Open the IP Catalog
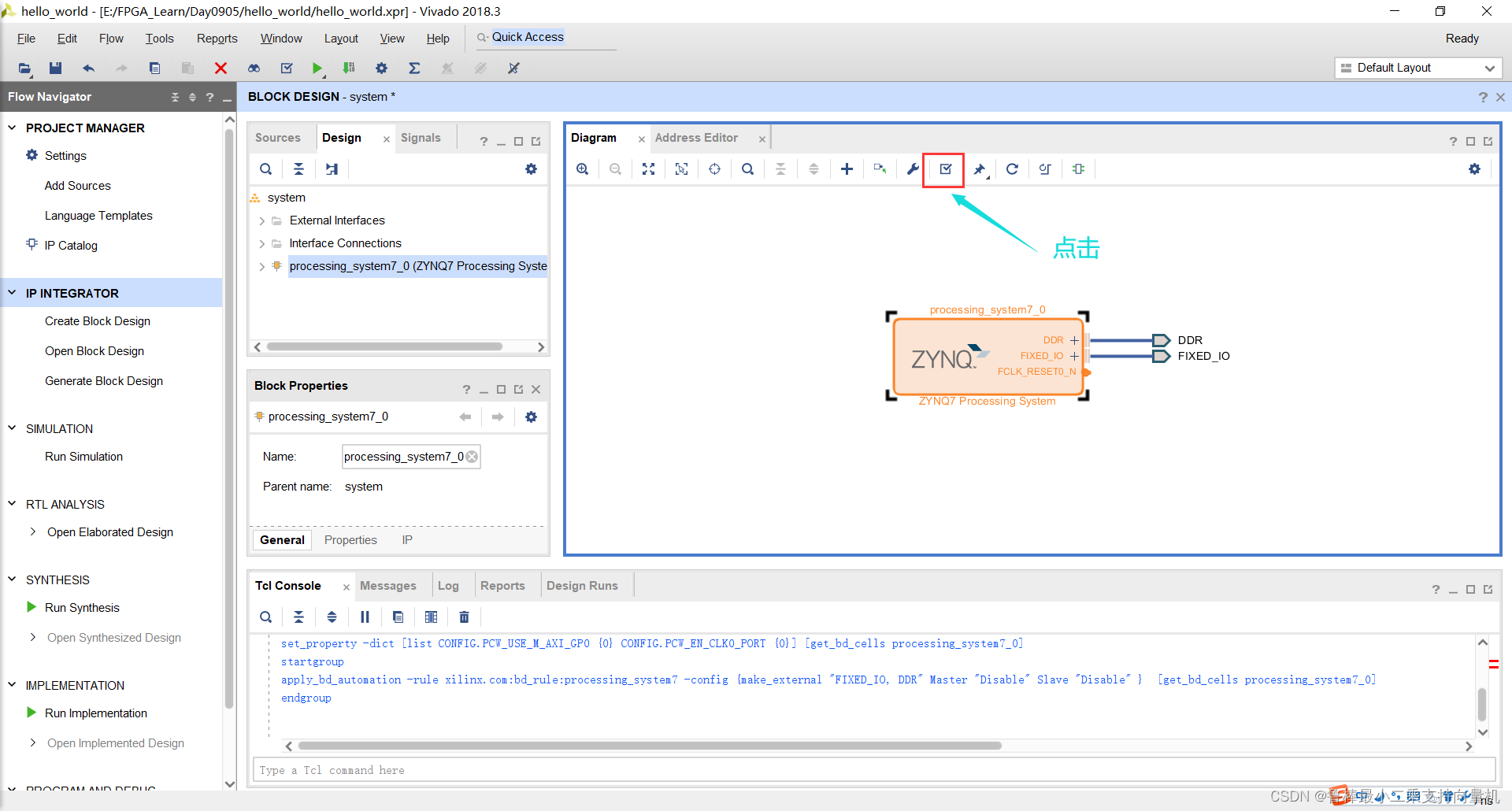The height and width of the screenshot is (811, 1512). [71, 246]
